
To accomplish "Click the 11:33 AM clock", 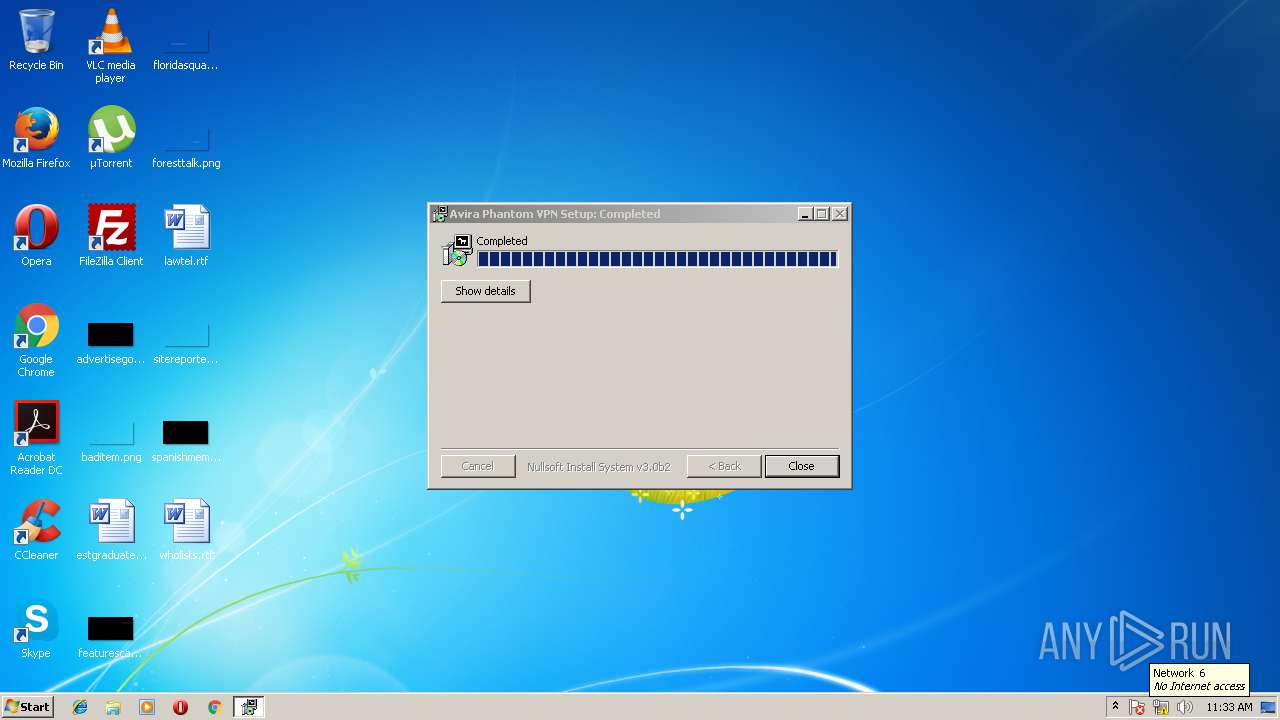I will (x=1229, y=707).
